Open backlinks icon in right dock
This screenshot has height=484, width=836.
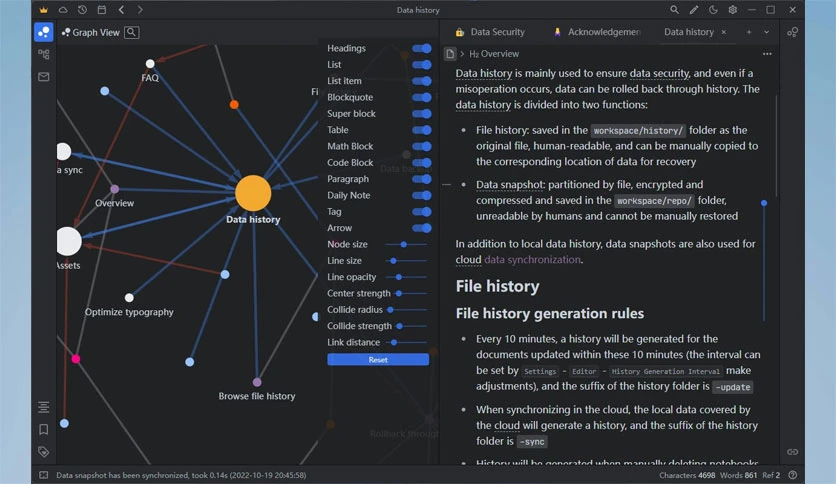793,451
